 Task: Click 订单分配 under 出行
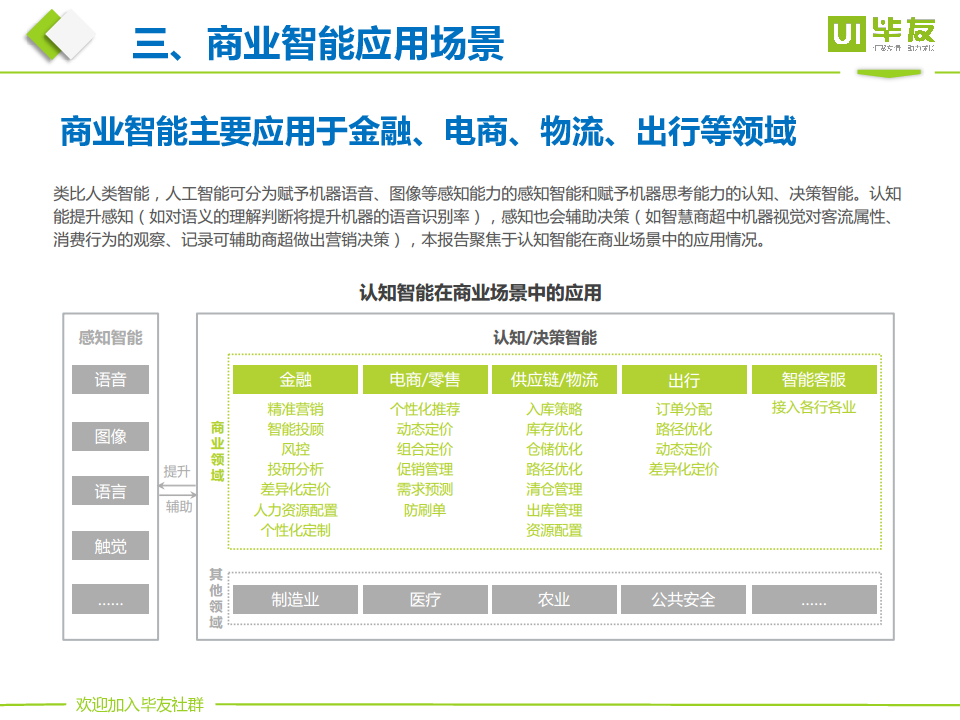point(683,409)
